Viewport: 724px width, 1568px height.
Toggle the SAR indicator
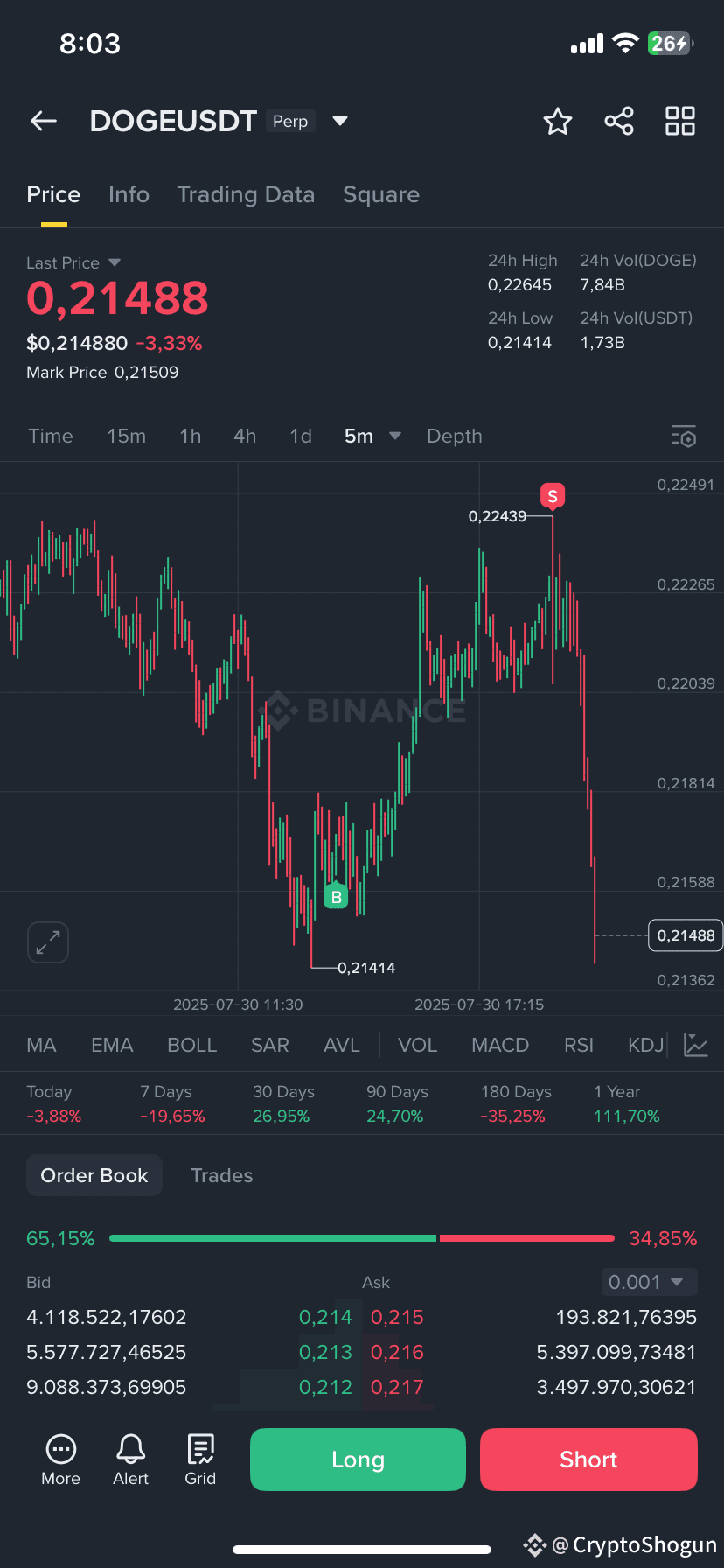point(270,1045)
